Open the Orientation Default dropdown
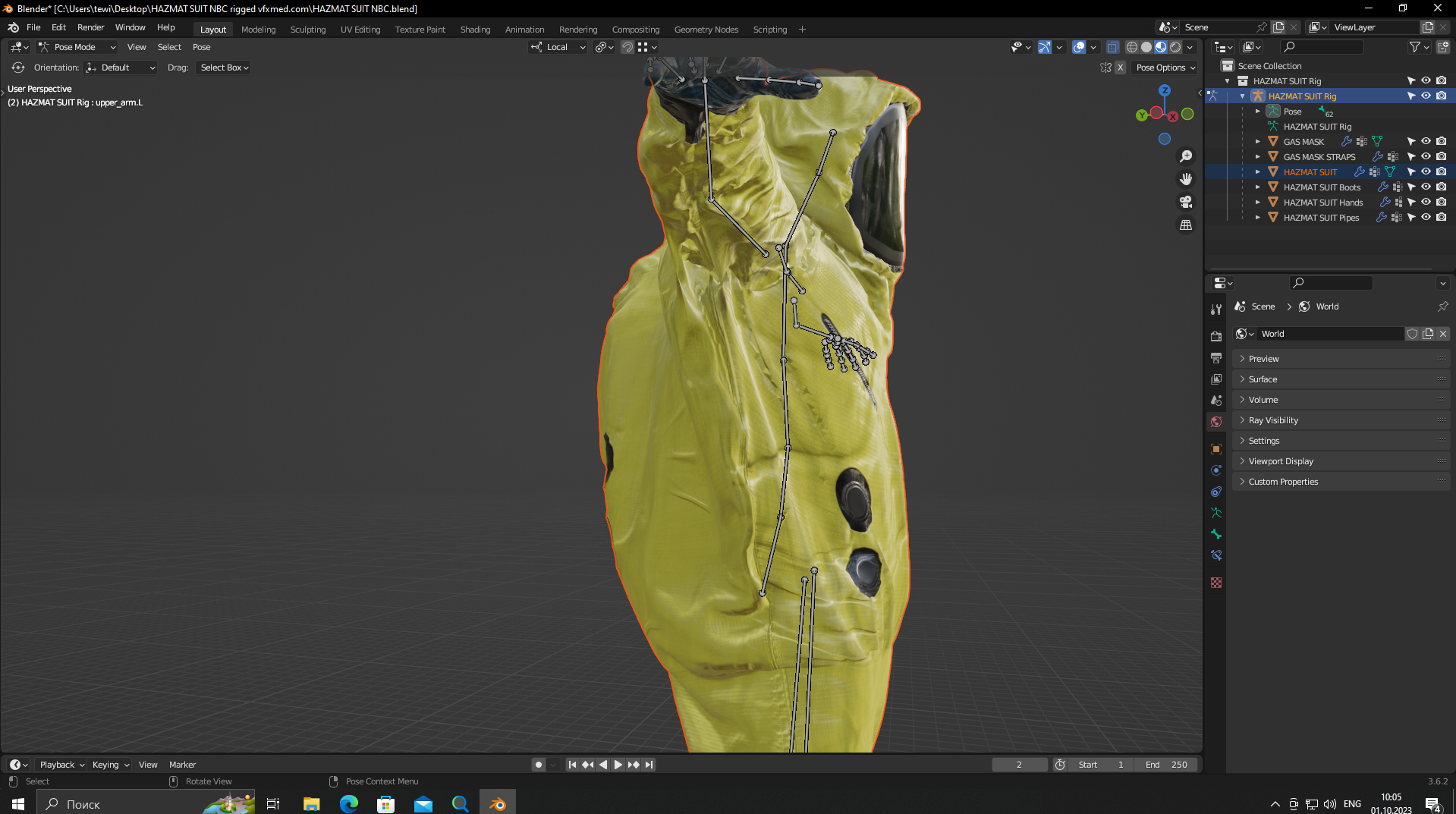The width and height of the screenshot is (1456, 814). click(x=121, y=68)
